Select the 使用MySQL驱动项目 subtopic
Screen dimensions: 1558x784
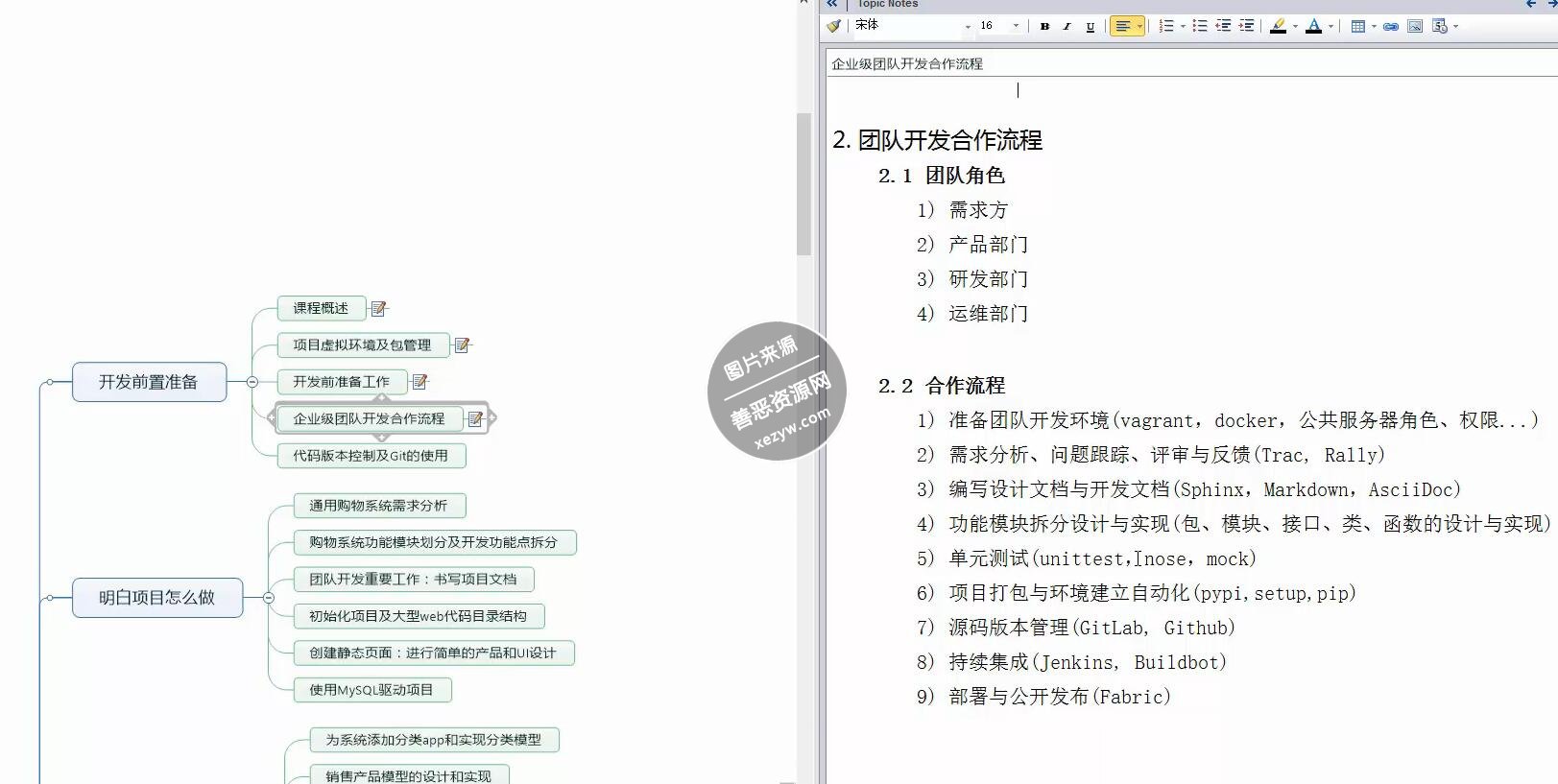tap(372, 690)
